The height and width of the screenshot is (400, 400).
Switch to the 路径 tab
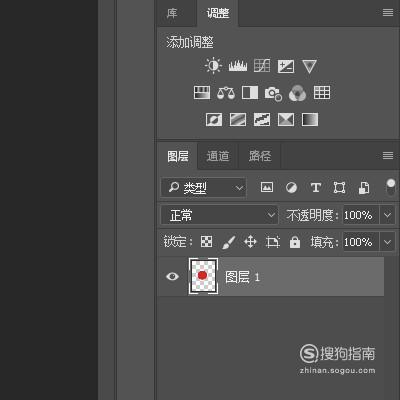pyautogui.click(x=260, y=156)
